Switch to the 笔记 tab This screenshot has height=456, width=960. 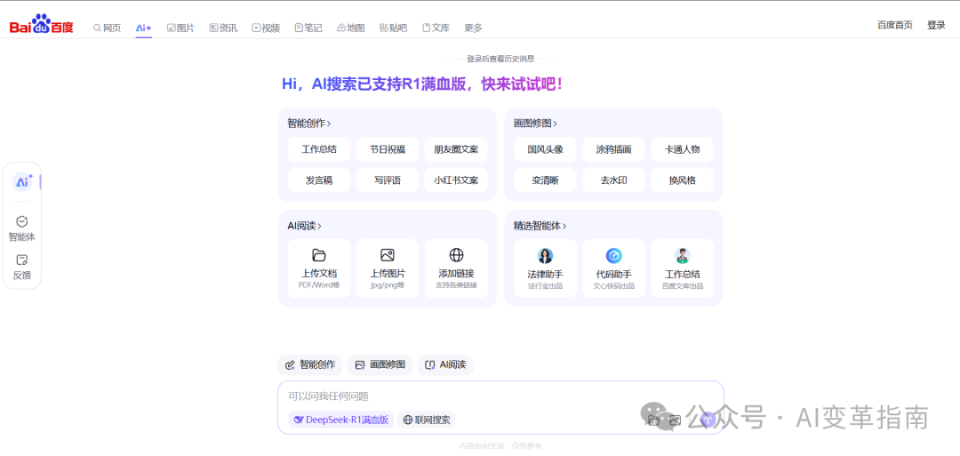(x=309, y=28)
